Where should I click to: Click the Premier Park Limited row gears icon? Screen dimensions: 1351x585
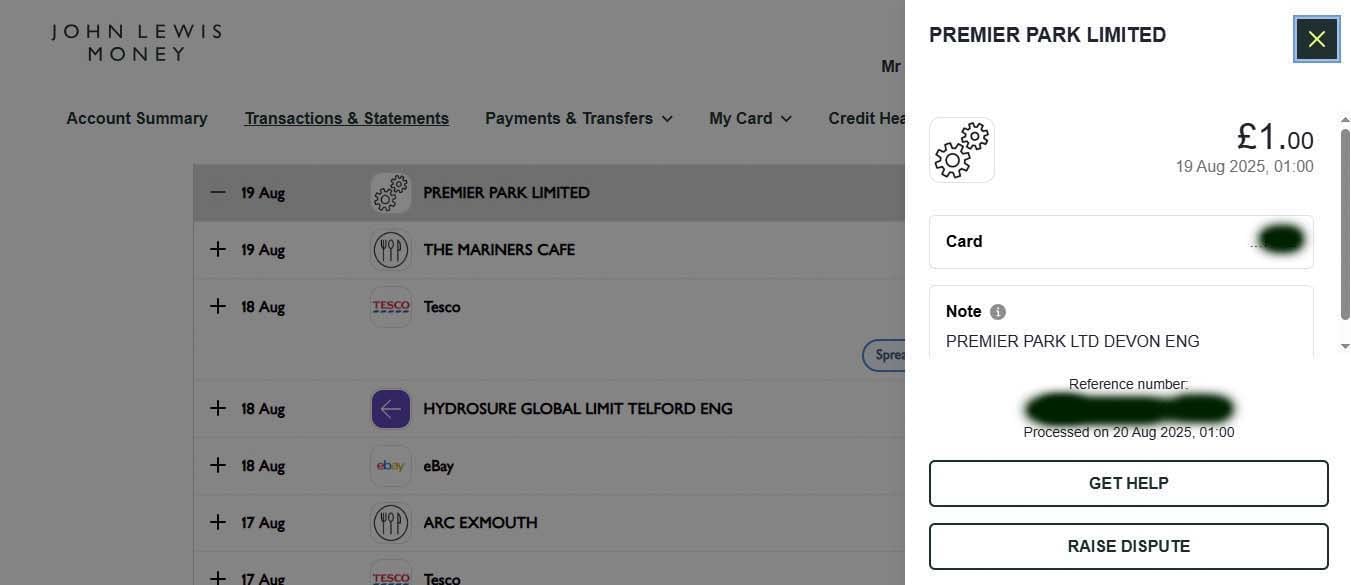tap(390, 192)
